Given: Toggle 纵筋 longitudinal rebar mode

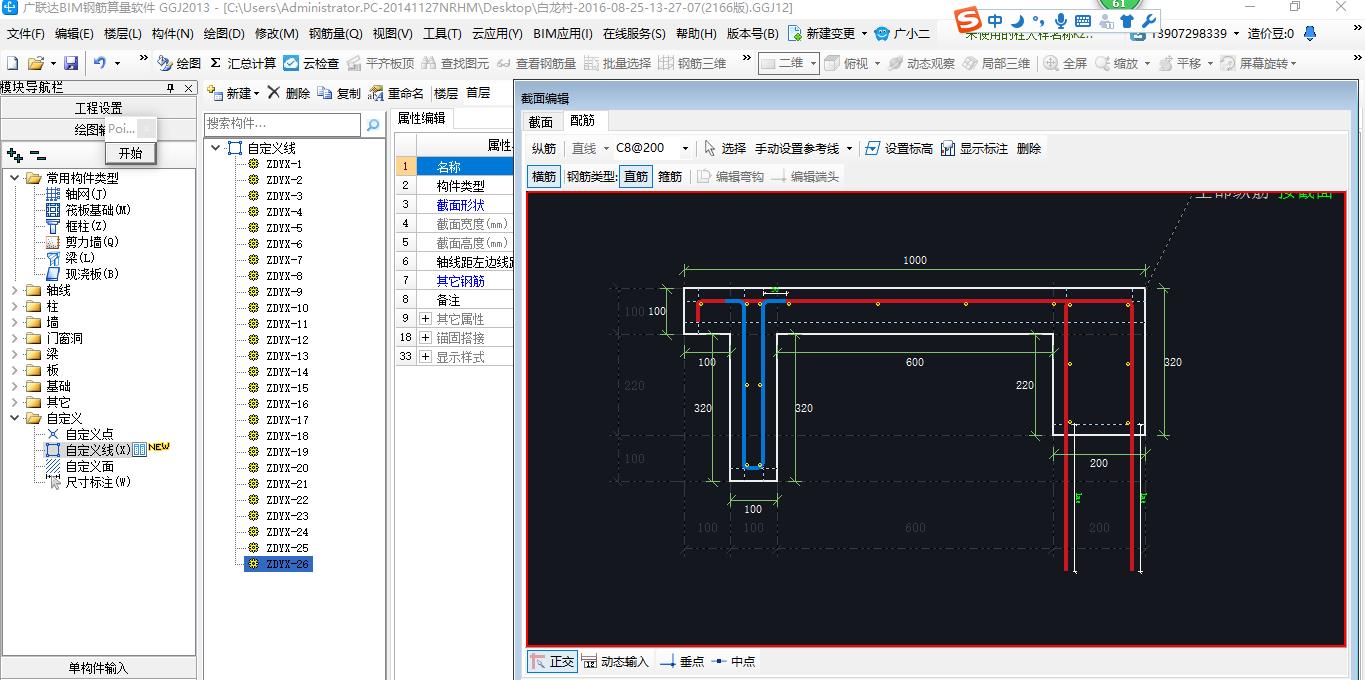Looking at the screenshot, I should point(544,148).
